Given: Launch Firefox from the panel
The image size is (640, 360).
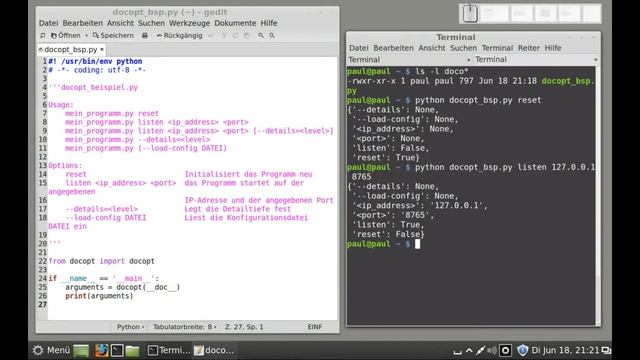Looking at the screenshot, I should coord(102,351).
